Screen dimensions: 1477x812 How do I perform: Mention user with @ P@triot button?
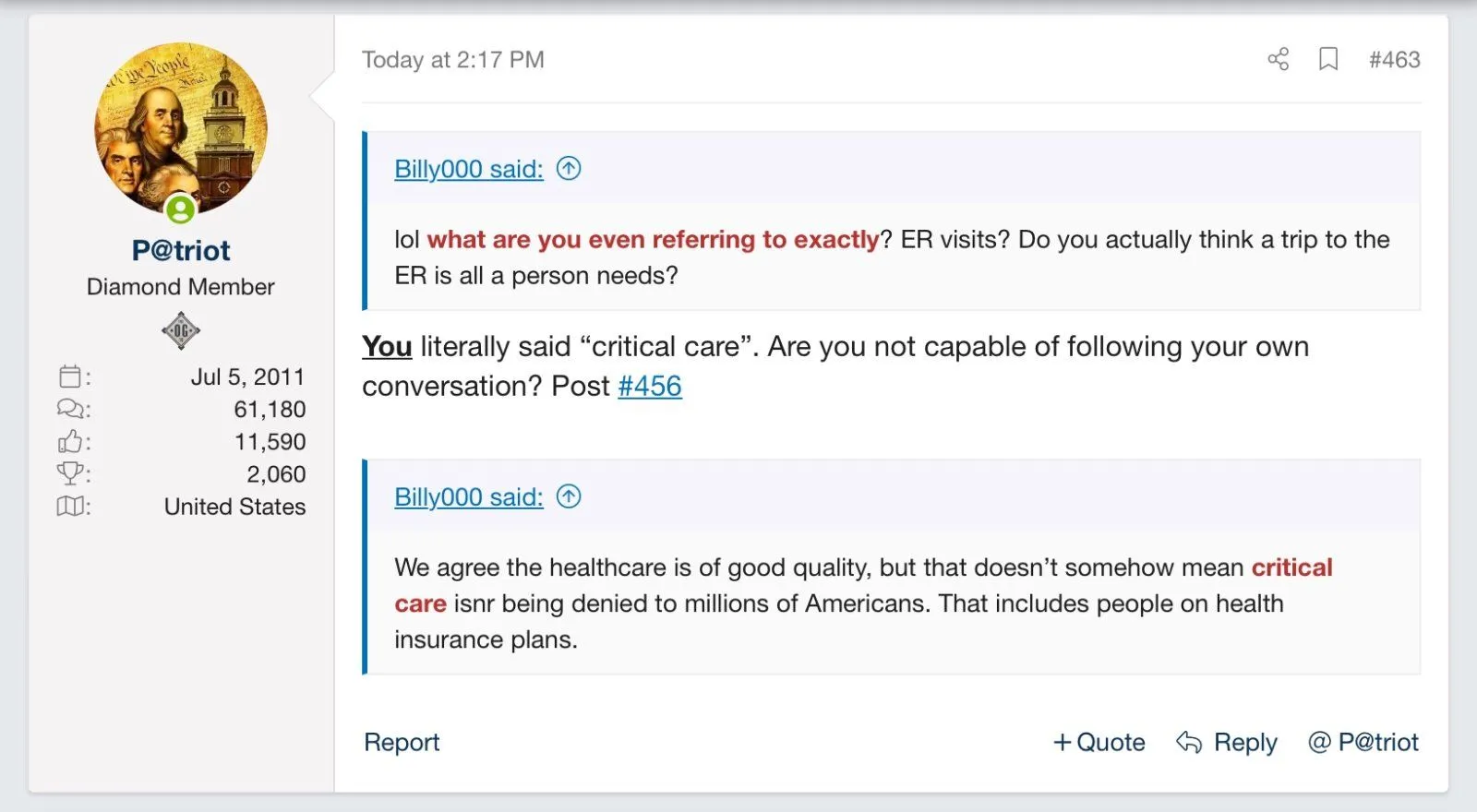point(1363,742)
